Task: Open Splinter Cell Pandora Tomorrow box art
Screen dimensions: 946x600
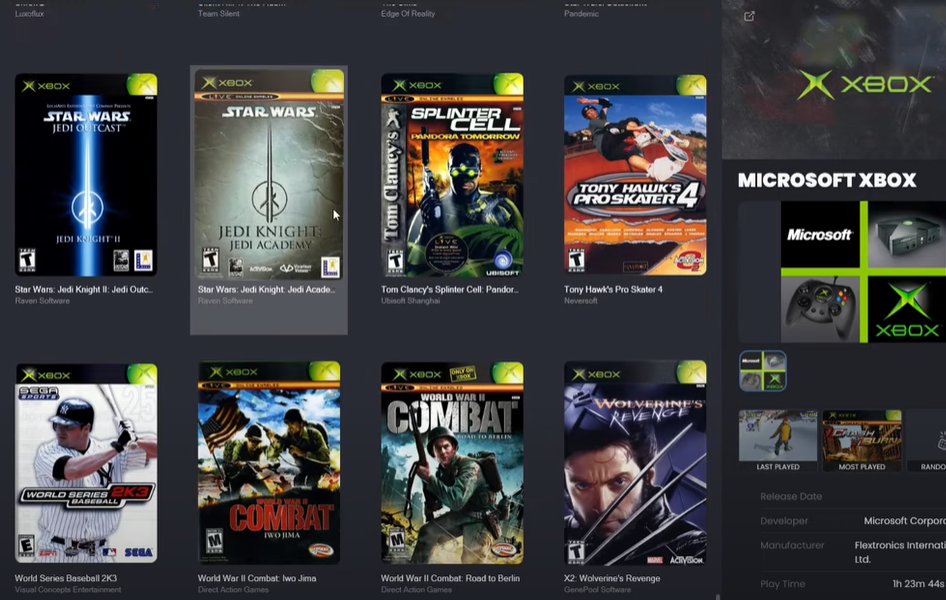Action: click(452, 175)
